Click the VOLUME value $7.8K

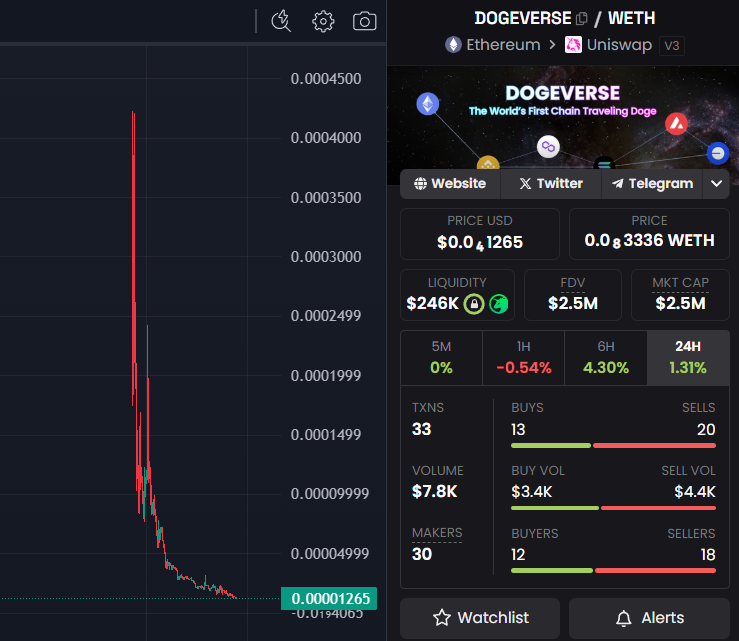(x=435, y=492)
